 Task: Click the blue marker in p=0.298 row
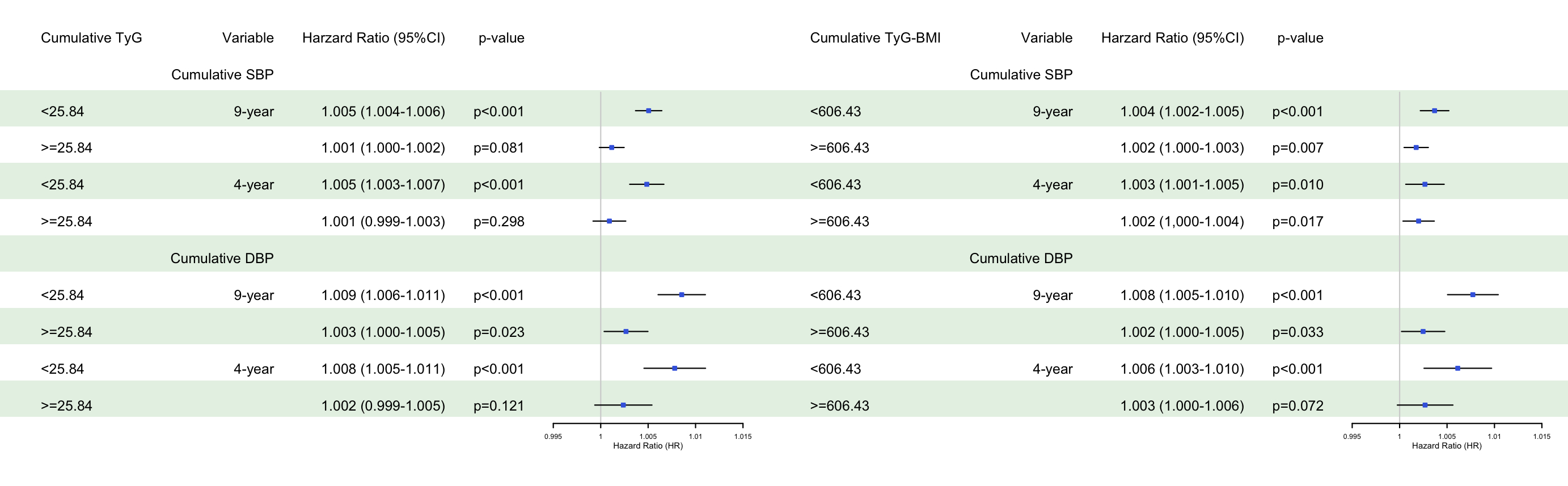coord(609,221)
